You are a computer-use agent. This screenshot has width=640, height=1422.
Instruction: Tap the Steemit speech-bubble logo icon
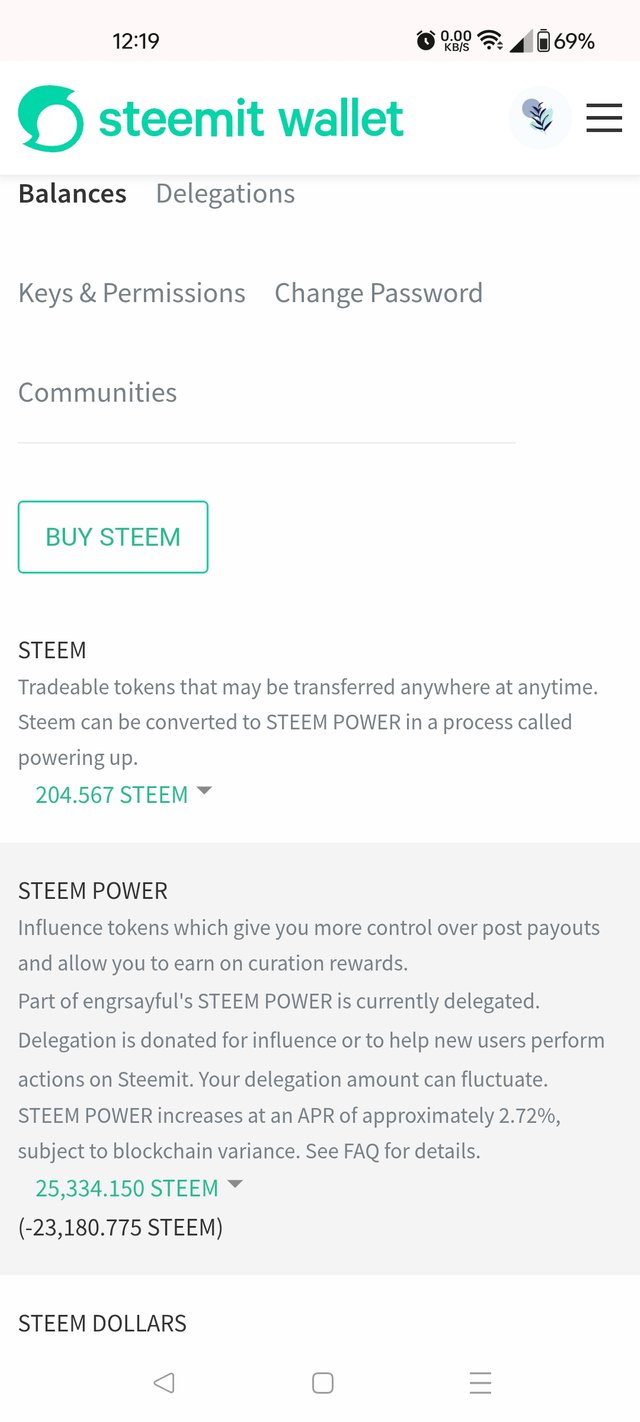[51, 119]
